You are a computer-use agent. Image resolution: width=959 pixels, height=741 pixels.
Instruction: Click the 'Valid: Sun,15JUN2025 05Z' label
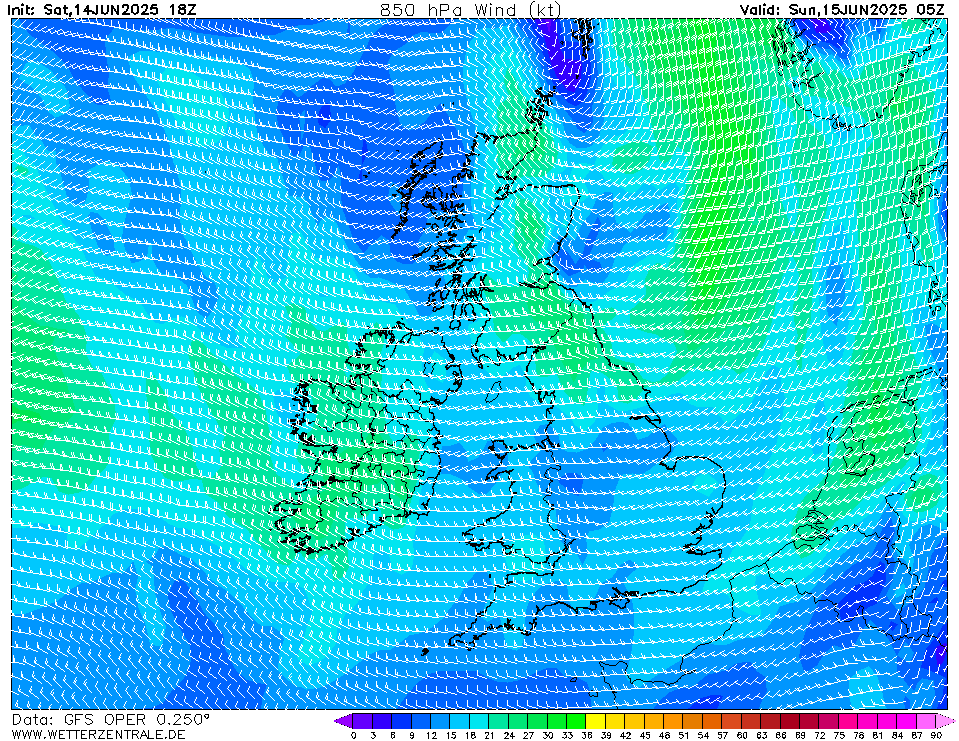842,10
